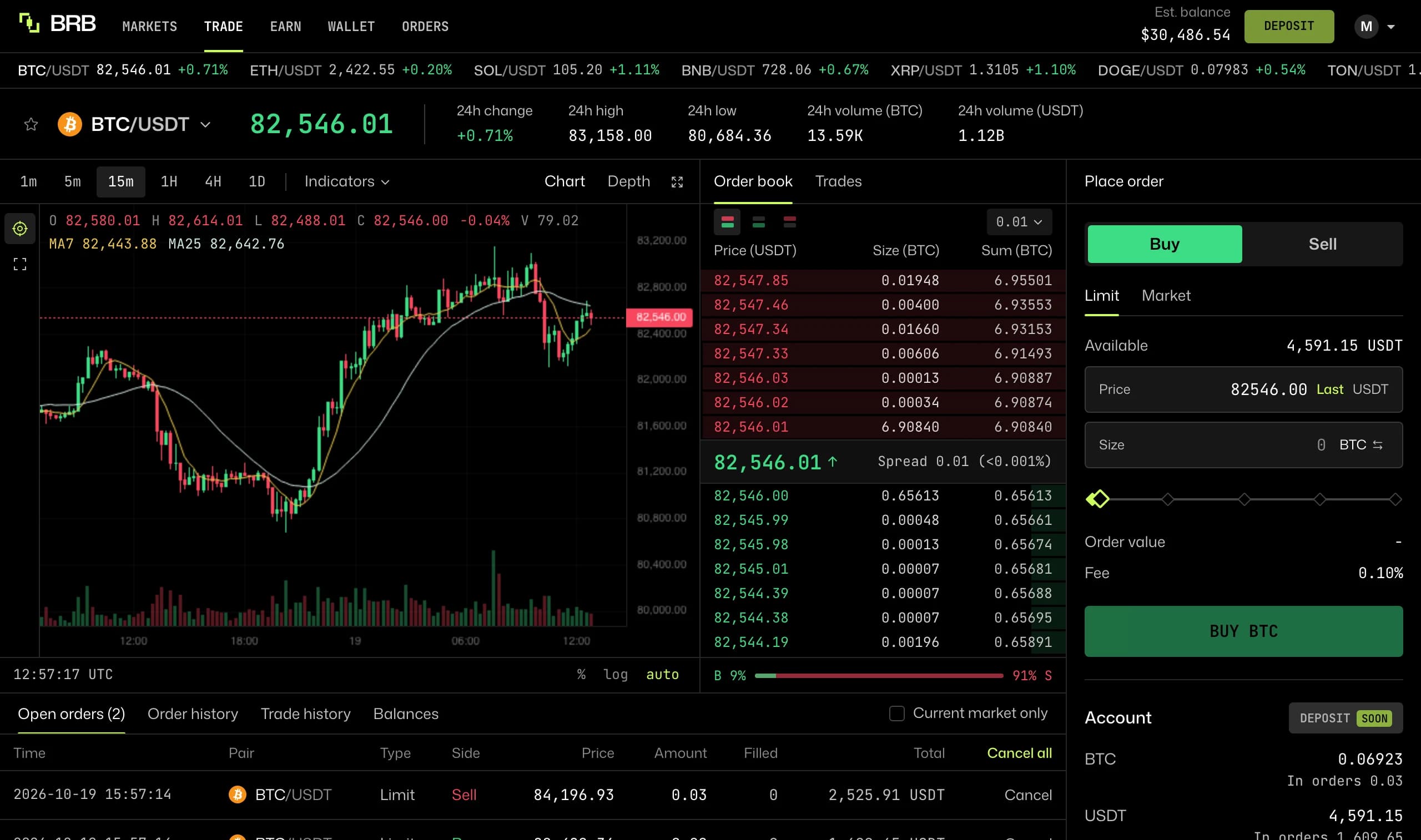The width and height of the screenshot is (1421, 840).
Task: Expand chart to fullscreen with expand arrows icon
Action: point(677,181)
